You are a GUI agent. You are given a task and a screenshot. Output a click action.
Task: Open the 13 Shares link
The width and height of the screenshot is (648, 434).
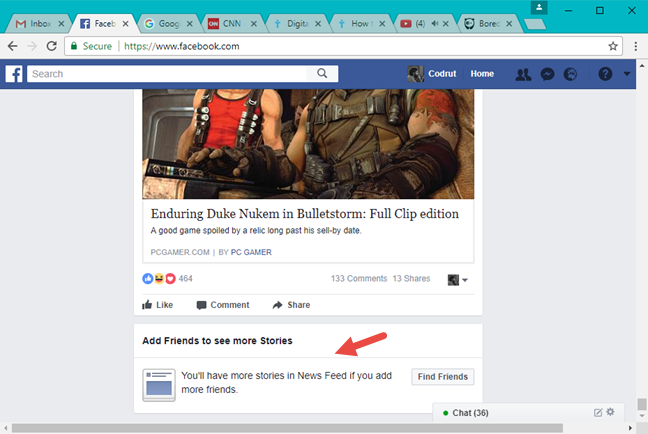click(x=411, y=279)
